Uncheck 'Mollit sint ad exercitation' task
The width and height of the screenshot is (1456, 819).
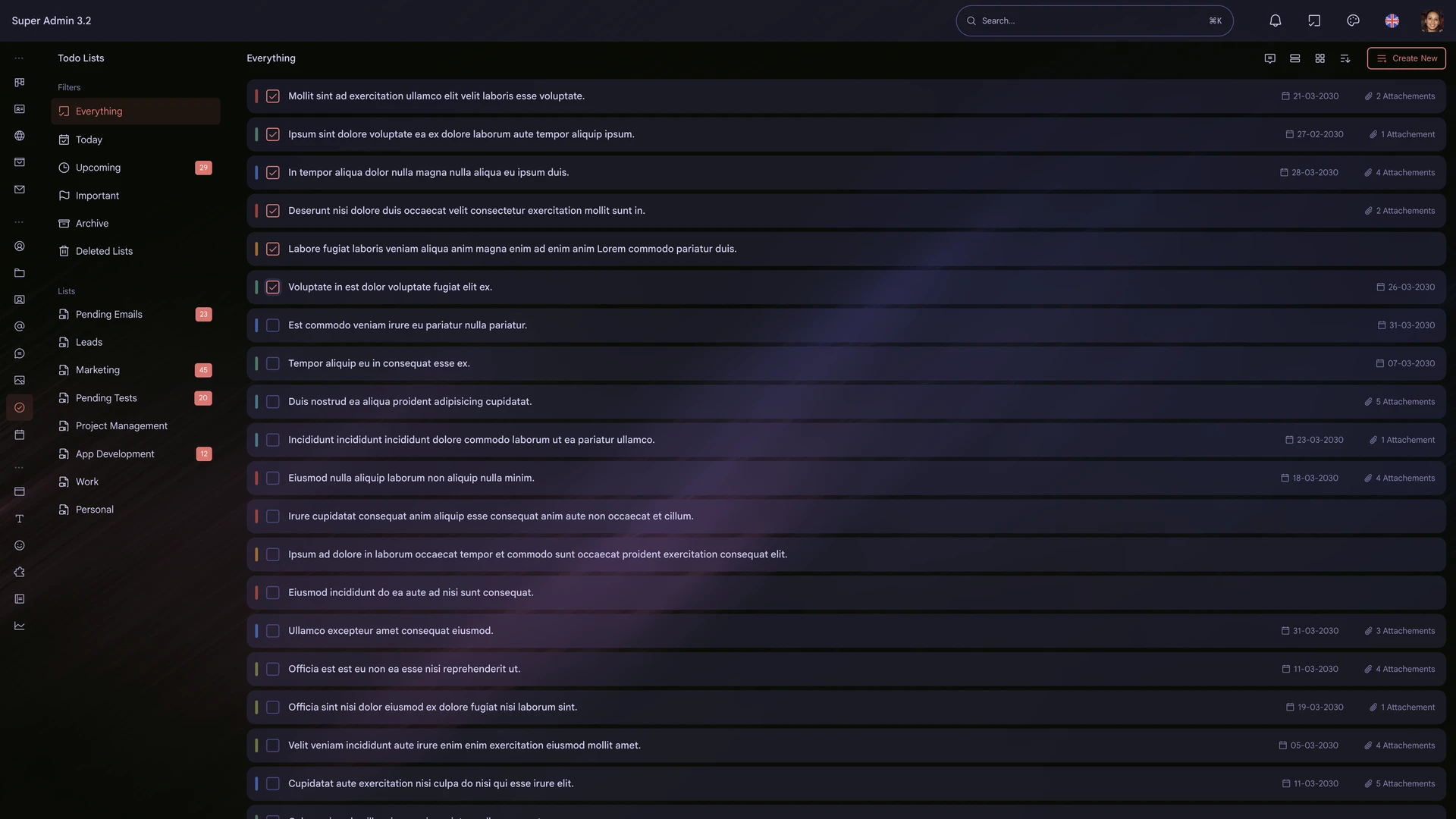click(273, 96)
